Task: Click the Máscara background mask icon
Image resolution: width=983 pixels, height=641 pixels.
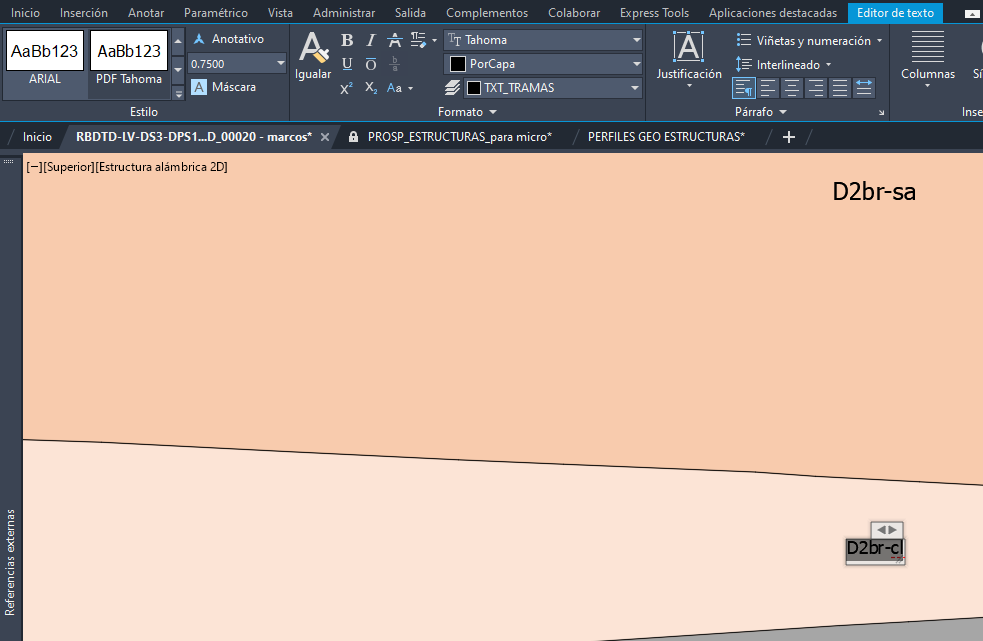Action: click(x=199, y=87)
